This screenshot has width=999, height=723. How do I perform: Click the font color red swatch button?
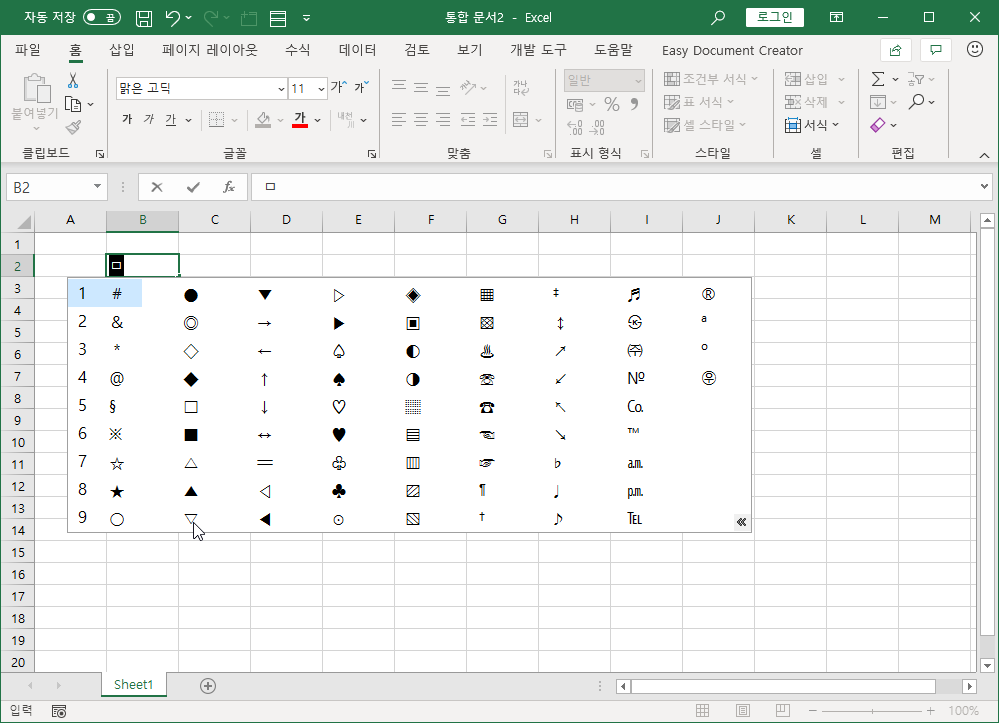(300, 120)
